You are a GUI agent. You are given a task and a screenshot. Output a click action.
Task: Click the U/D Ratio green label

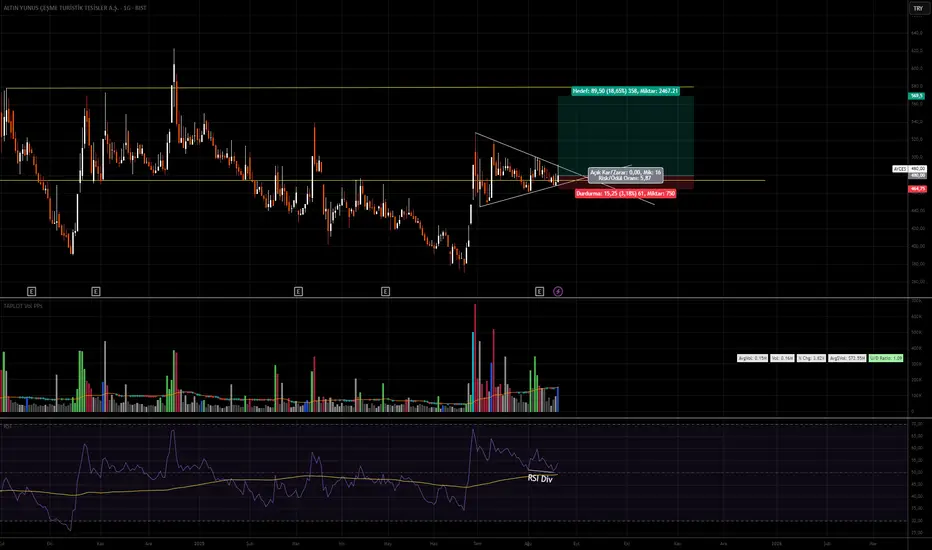[x=886, y=358]
